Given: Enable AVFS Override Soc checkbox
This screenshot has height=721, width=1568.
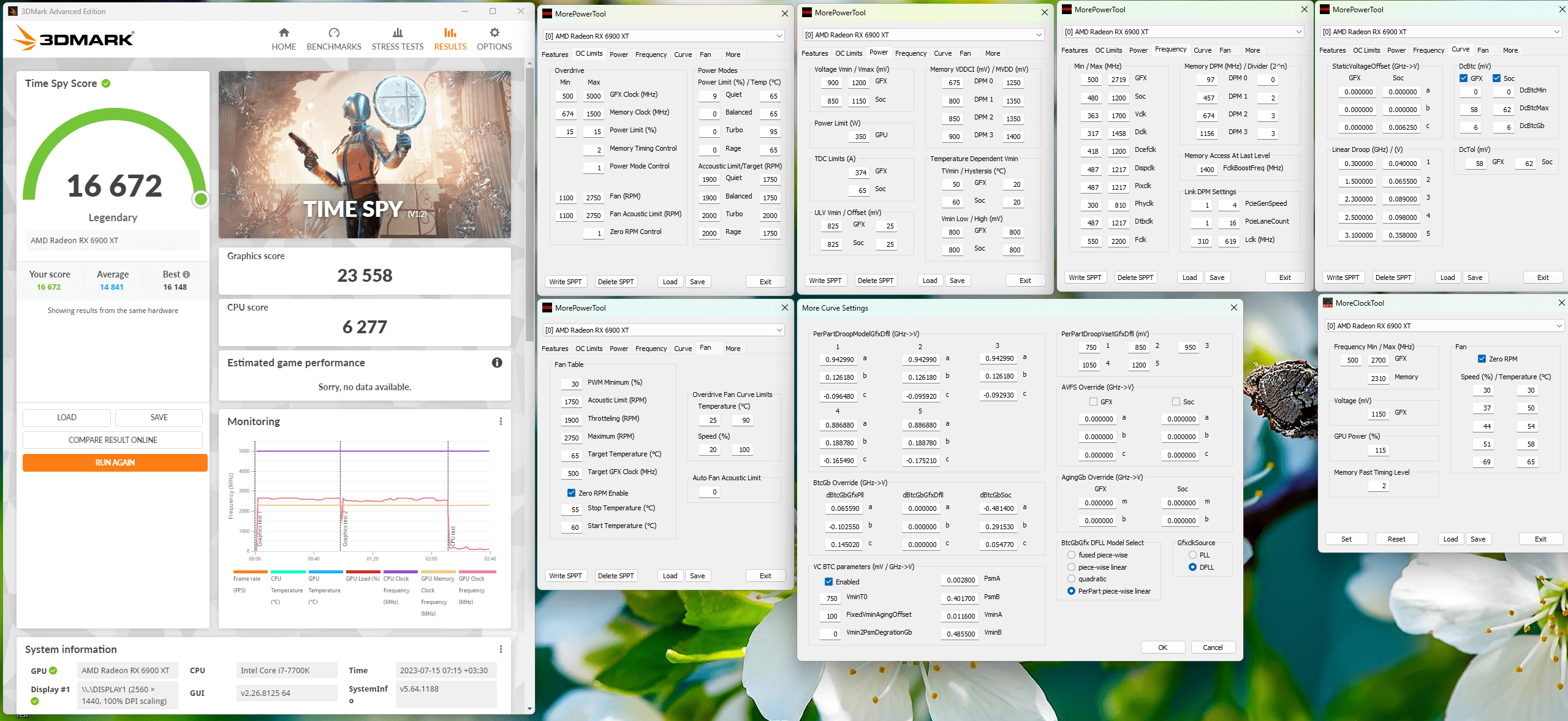Looking at the screenshot, I should tap(1176, 402).
